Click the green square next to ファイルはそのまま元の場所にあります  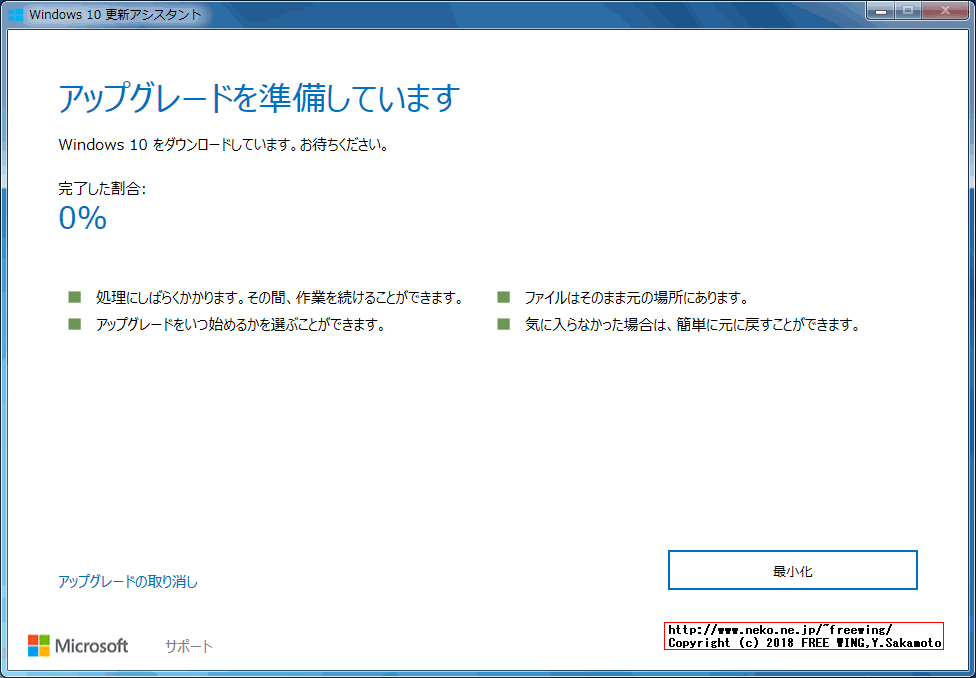point(504,297)
